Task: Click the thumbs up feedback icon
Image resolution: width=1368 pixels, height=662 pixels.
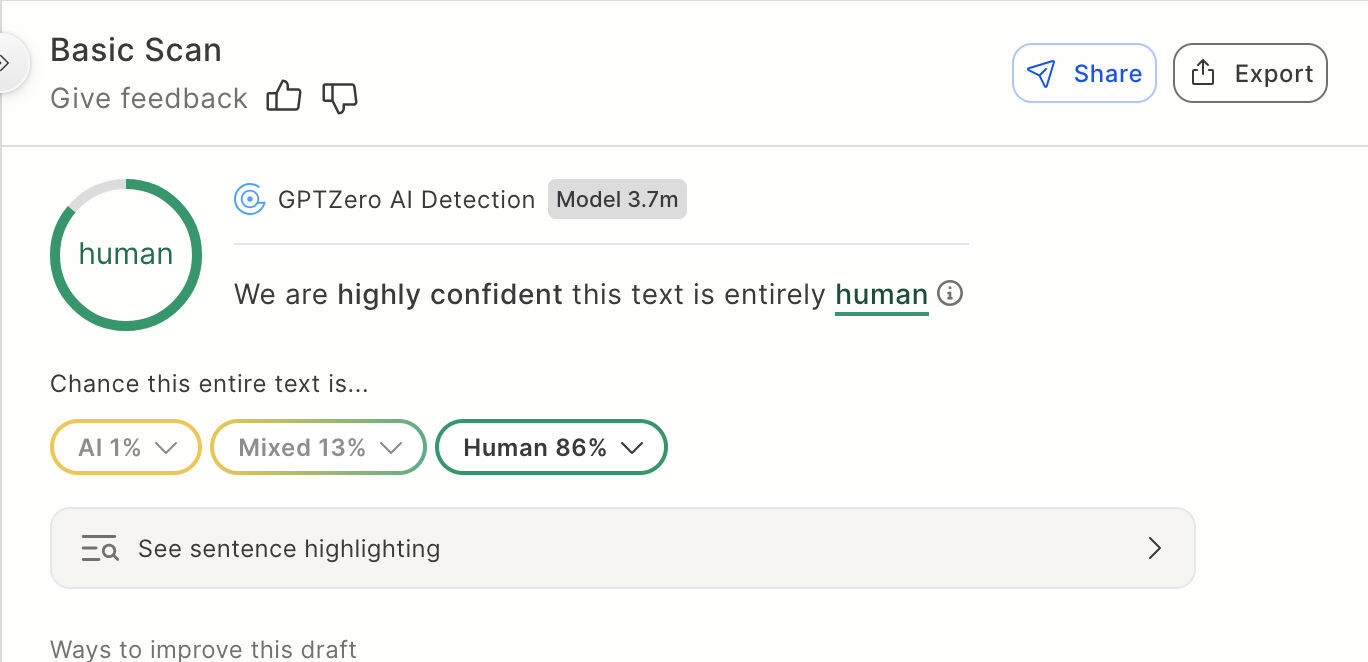Action: pos(284,97)
